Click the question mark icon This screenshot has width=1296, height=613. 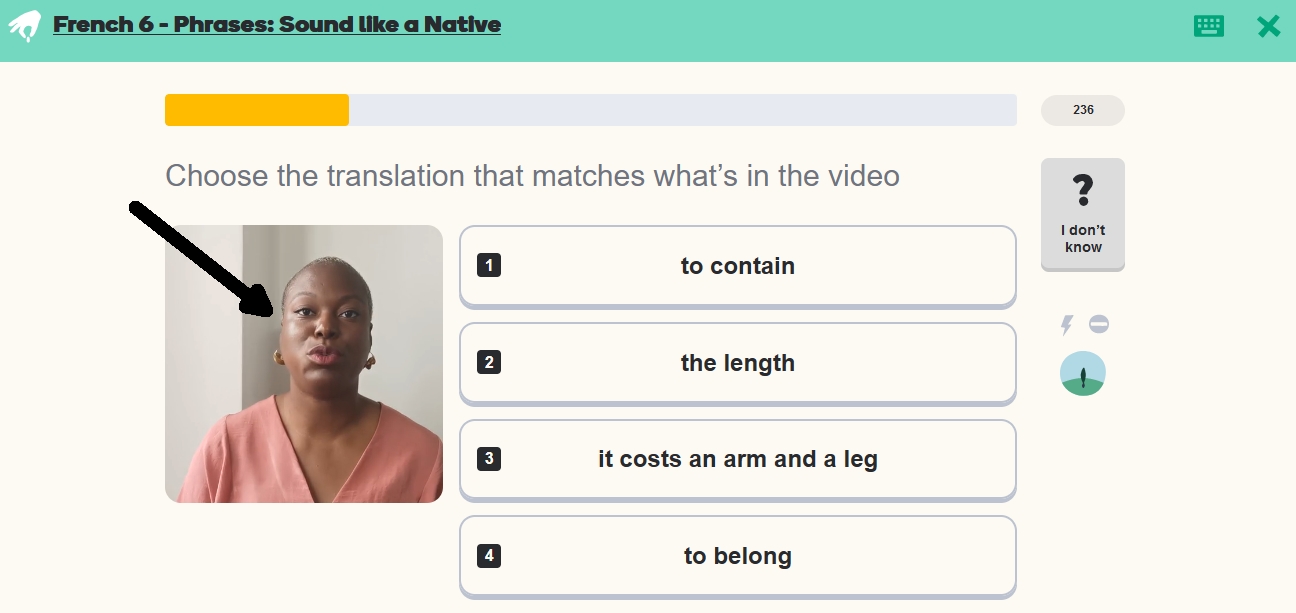[x=1083, y=191]
